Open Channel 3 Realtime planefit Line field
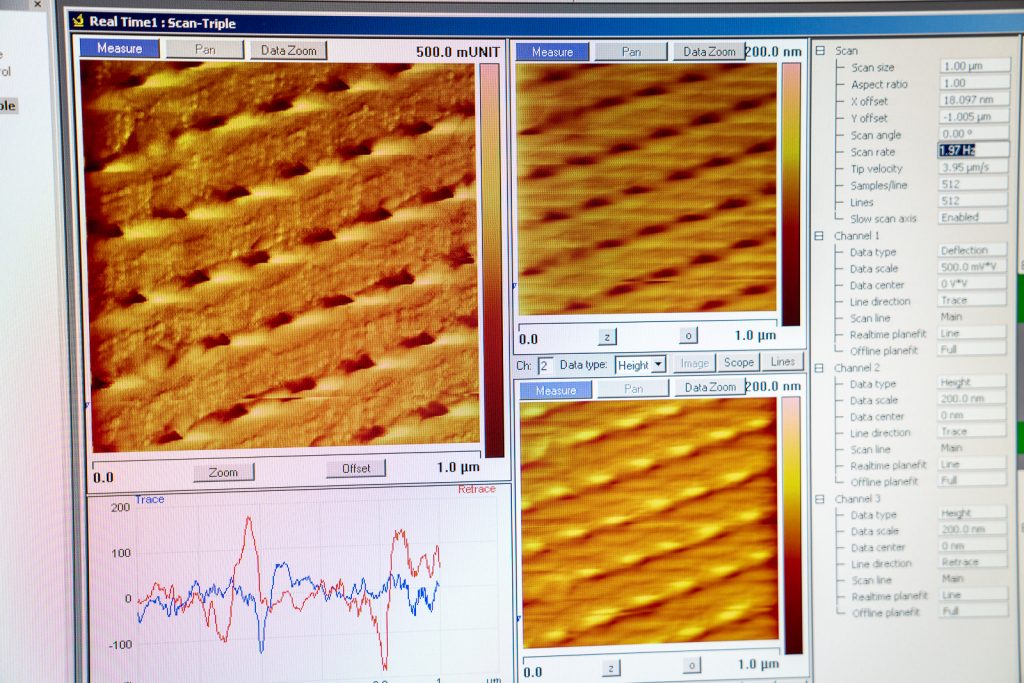The width and height of the screenshot is (1024, 683). pyautogui.click(x=974, y=595)
